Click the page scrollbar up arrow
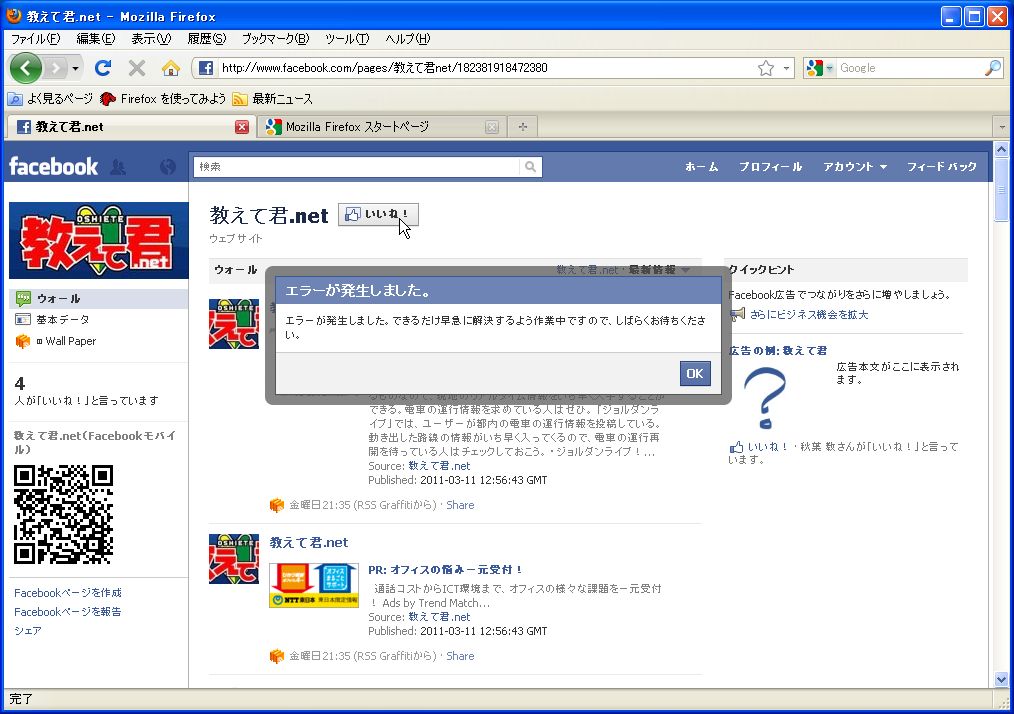Screen dimensions: 1014x714 [1001, 150]
